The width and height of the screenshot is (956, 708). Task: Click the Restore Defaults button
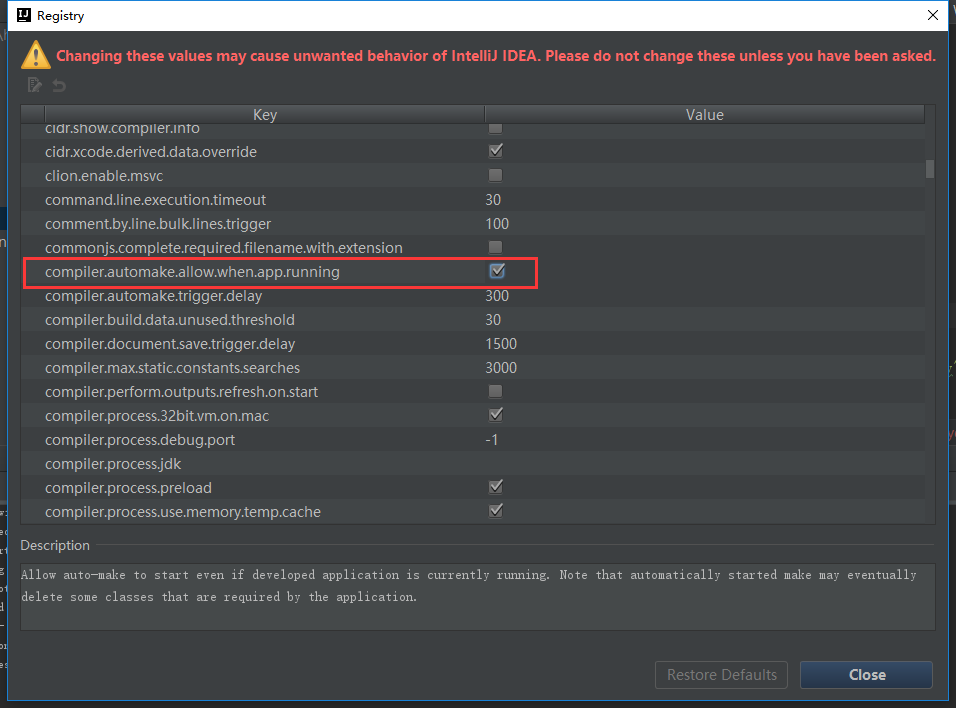point(721,675)
